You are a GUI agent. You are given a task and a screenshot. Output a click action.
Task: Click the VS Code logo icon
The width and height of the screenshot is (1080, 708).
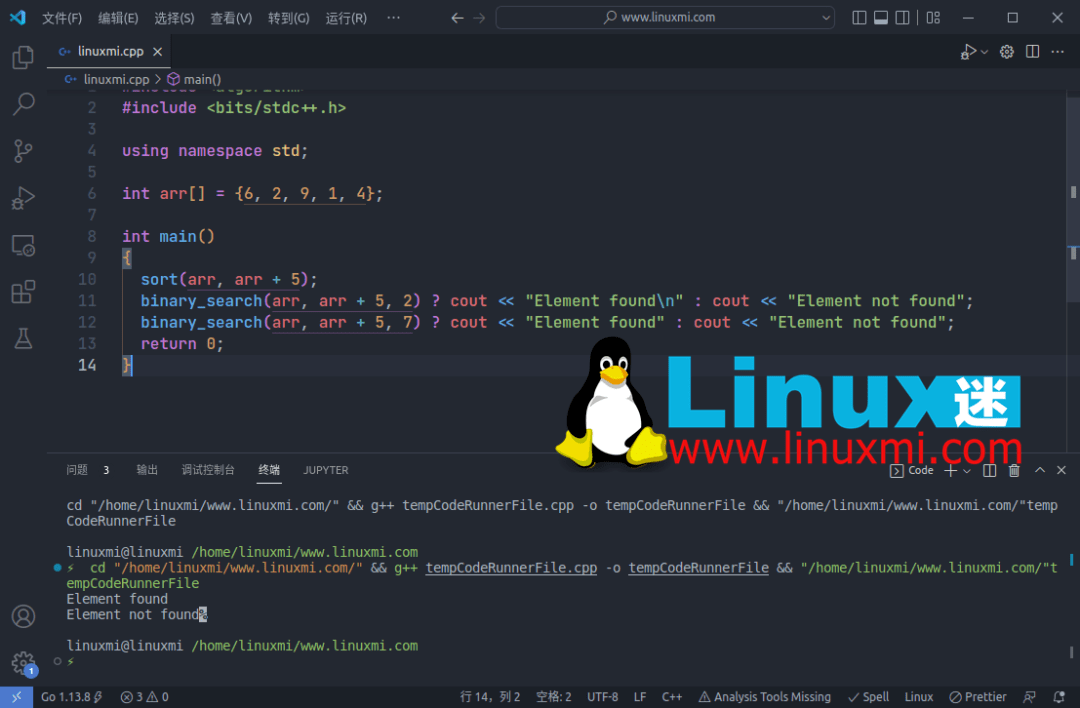point(18,17)
